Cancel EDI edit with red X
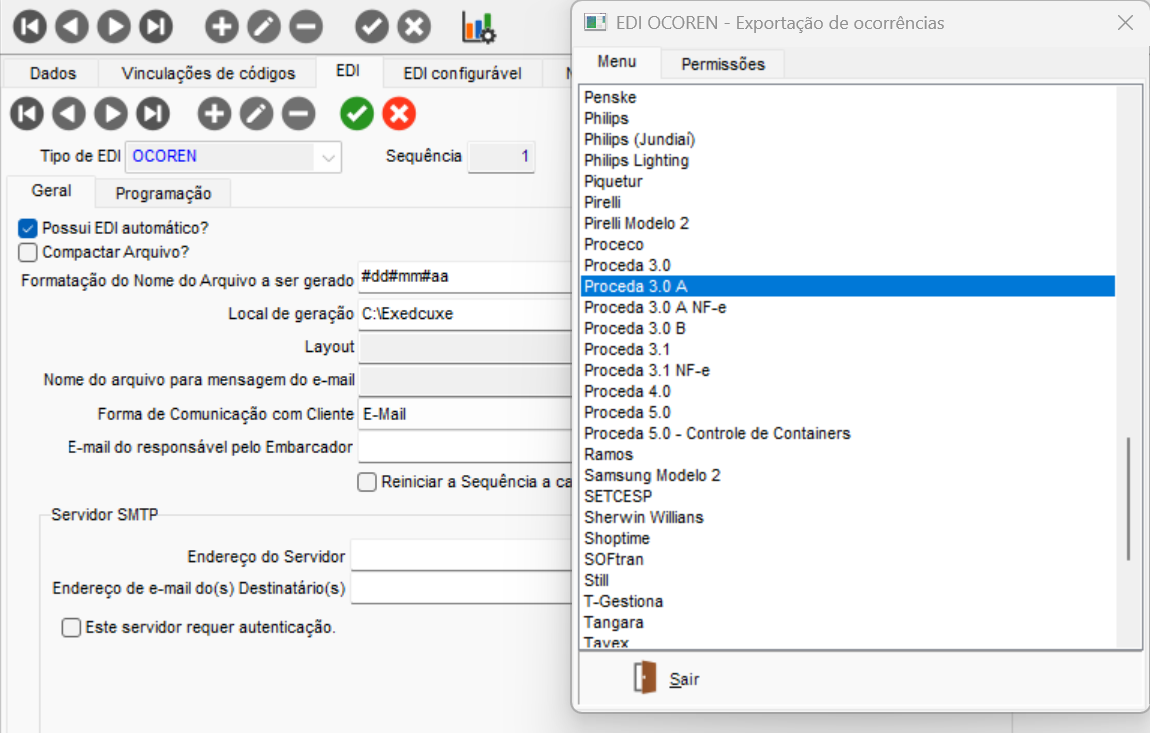The image size is (1150, 733). click(399, 114)
